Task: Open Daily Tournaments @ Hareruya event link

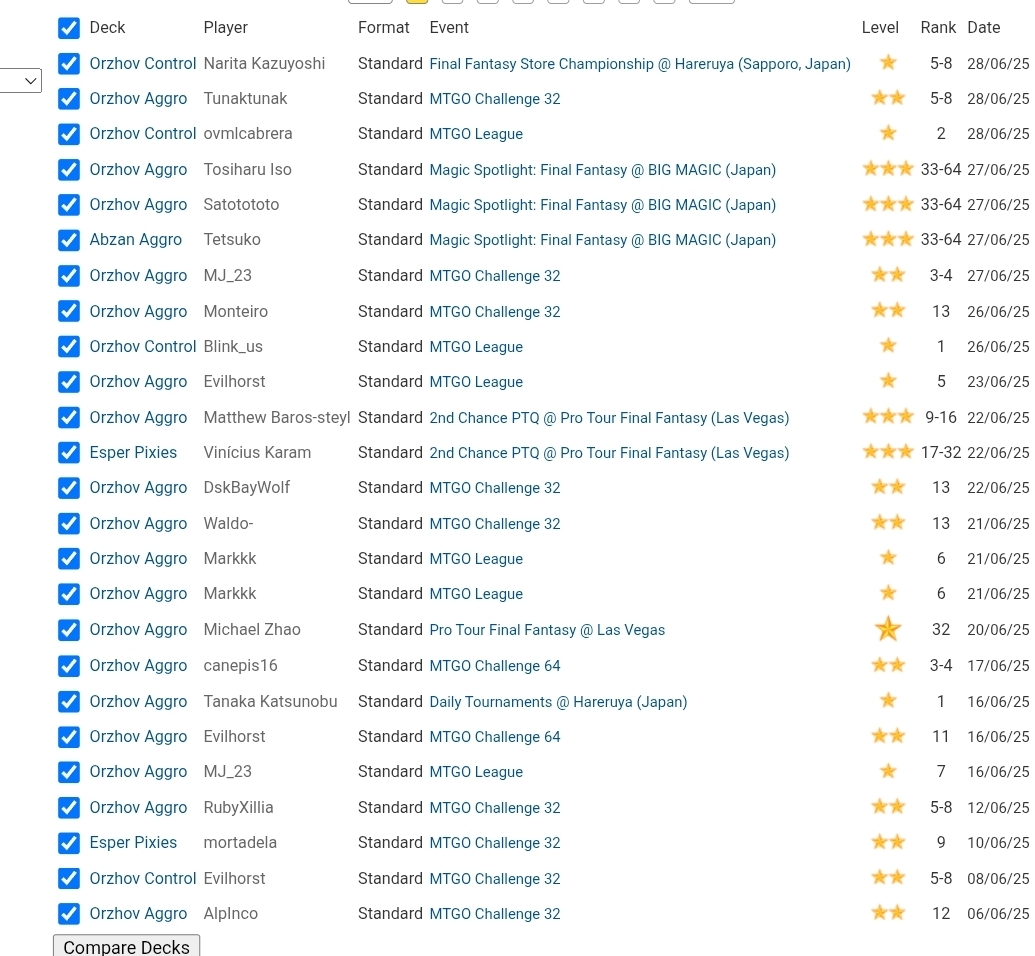Action: 558,701
